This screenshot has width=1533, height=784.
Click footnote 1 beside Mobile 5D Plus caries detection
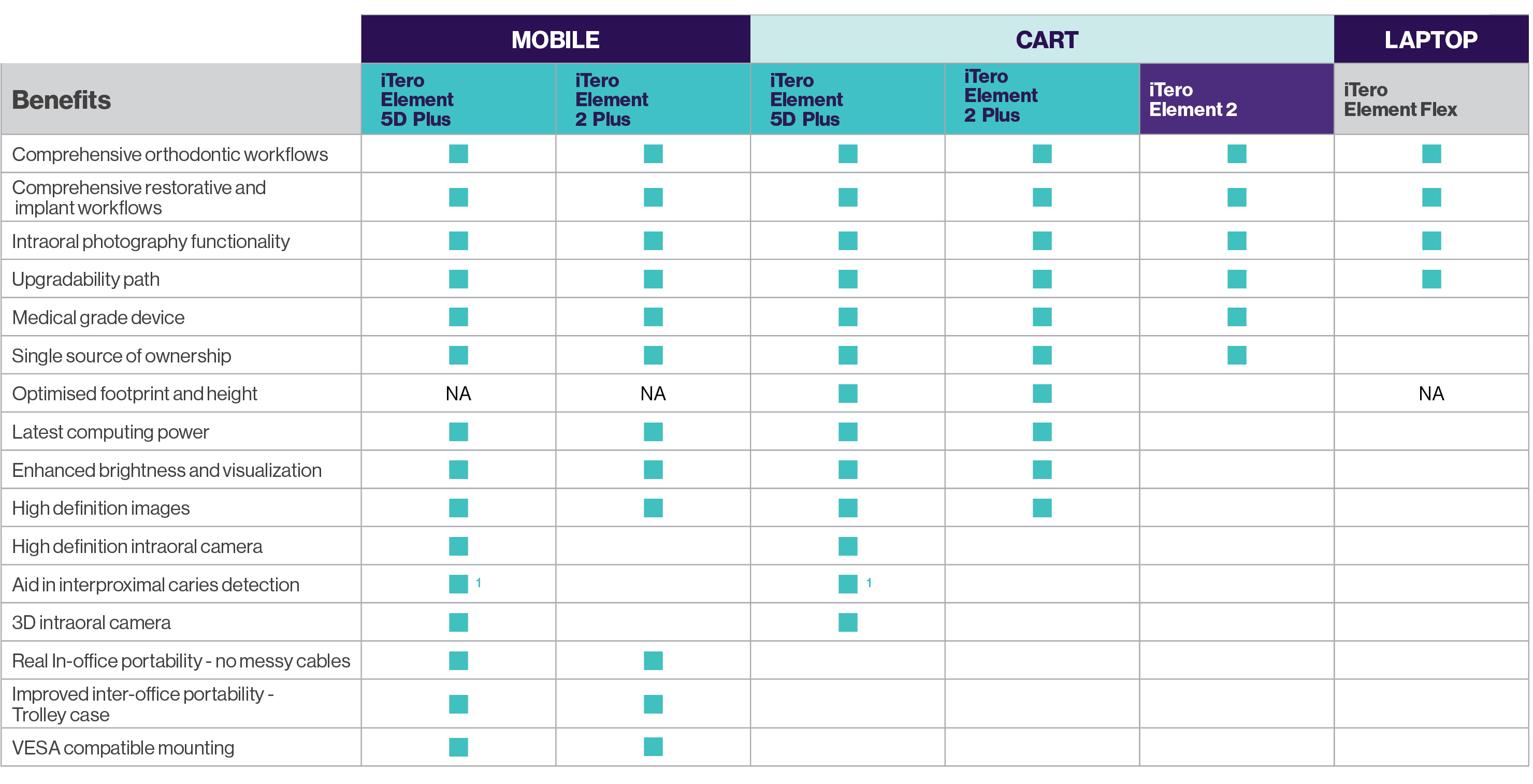click(x=479, y=583)
